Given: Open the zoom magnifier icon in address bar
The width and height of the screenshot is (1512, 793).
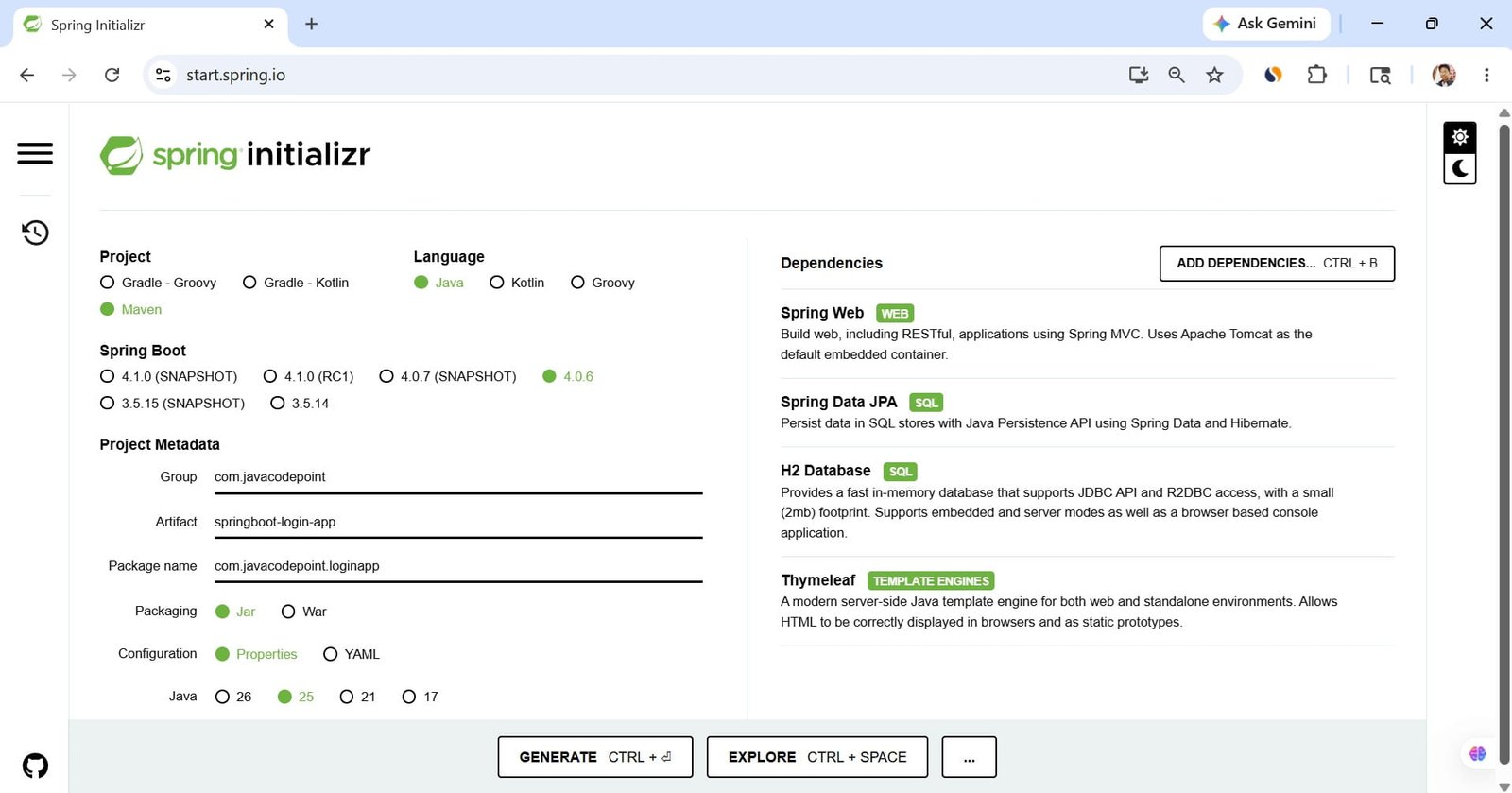Looking at the screenshot, I should (x=1177, y=75).
